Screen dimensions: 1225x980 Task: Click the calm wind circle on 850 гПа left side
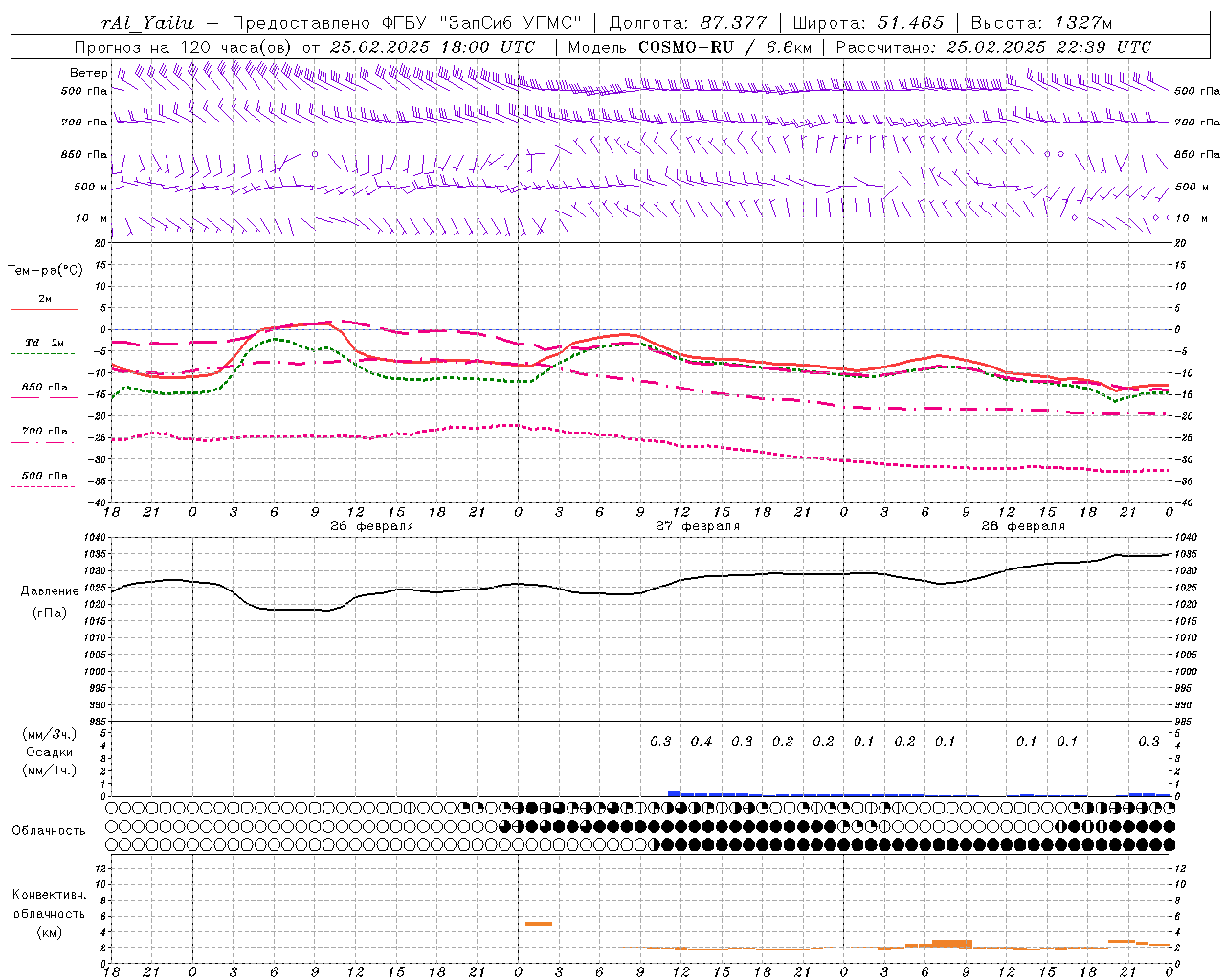(x=314, y=154)
